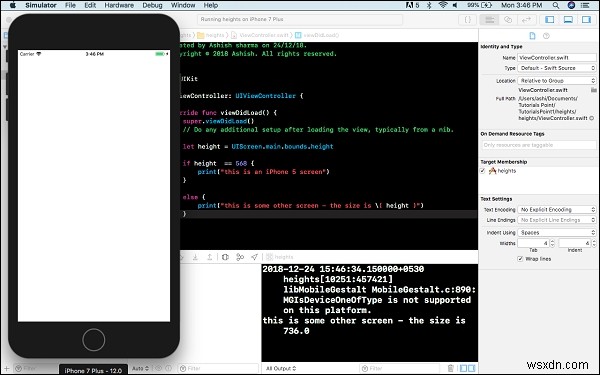This screenshot has height=375, width=600.
Task: Open Type dropdown Default - Swift Source
Action: tap(556, 68)
